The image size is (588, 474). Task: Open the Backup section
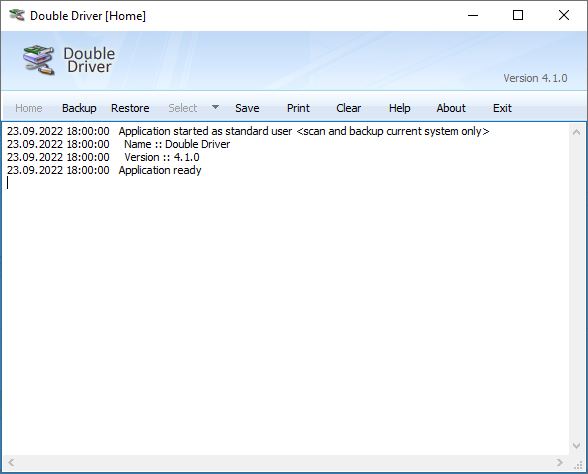tap(79, 108)
